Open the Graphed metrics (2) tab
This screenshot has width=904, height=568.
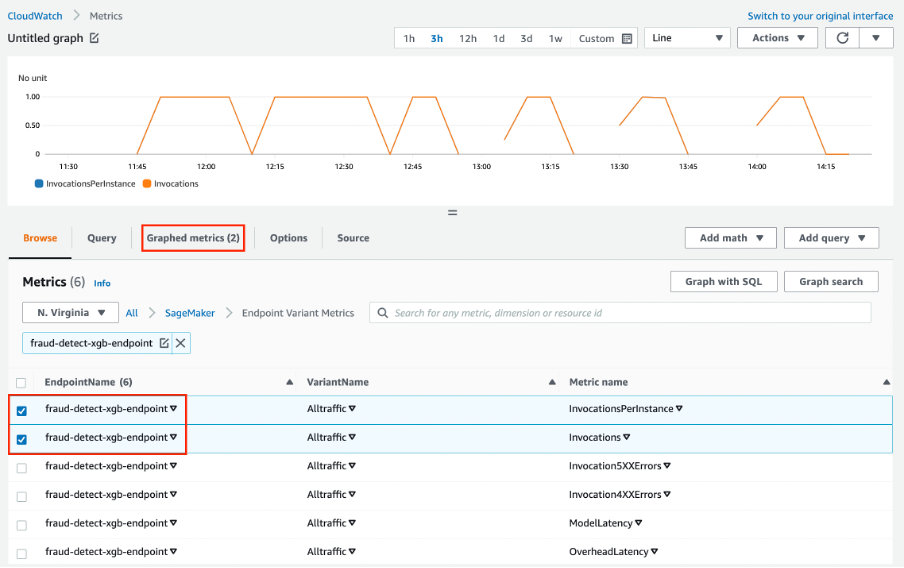[193, 238]
